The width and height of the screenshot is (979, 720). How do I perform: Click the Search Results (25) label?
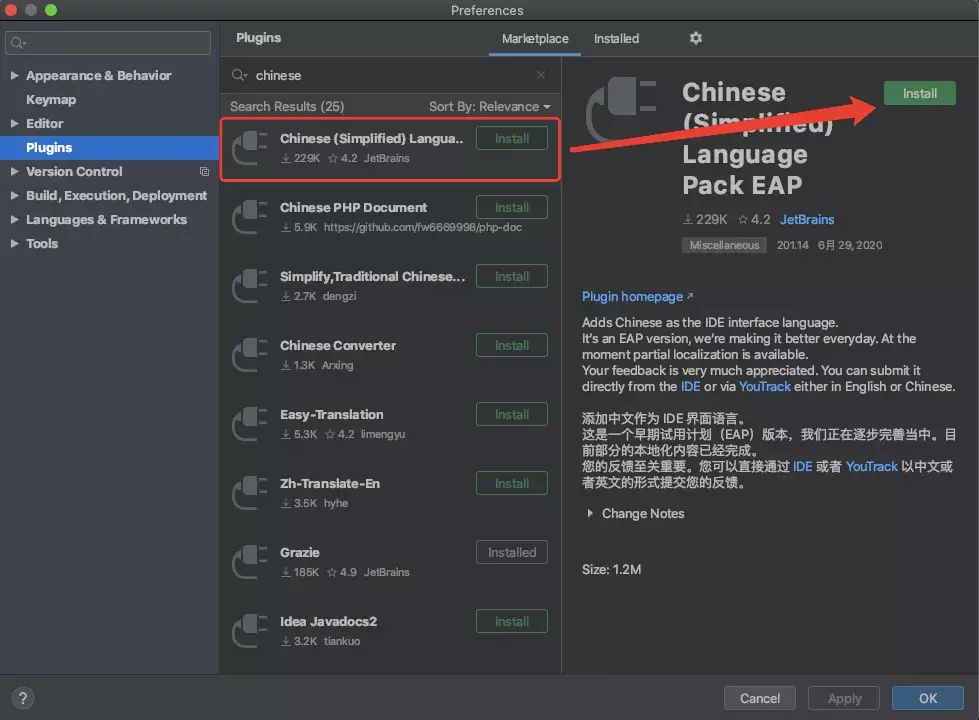(x=287, y=107)
